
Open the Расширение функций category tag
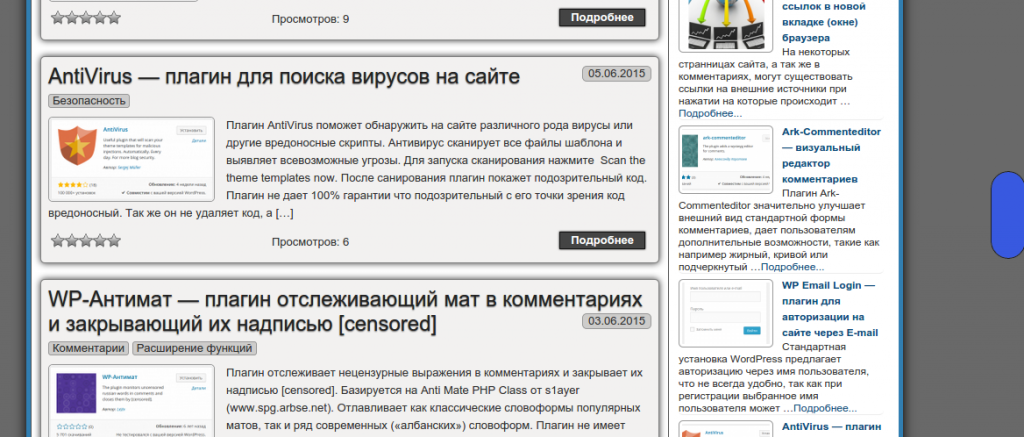point(195,348)
